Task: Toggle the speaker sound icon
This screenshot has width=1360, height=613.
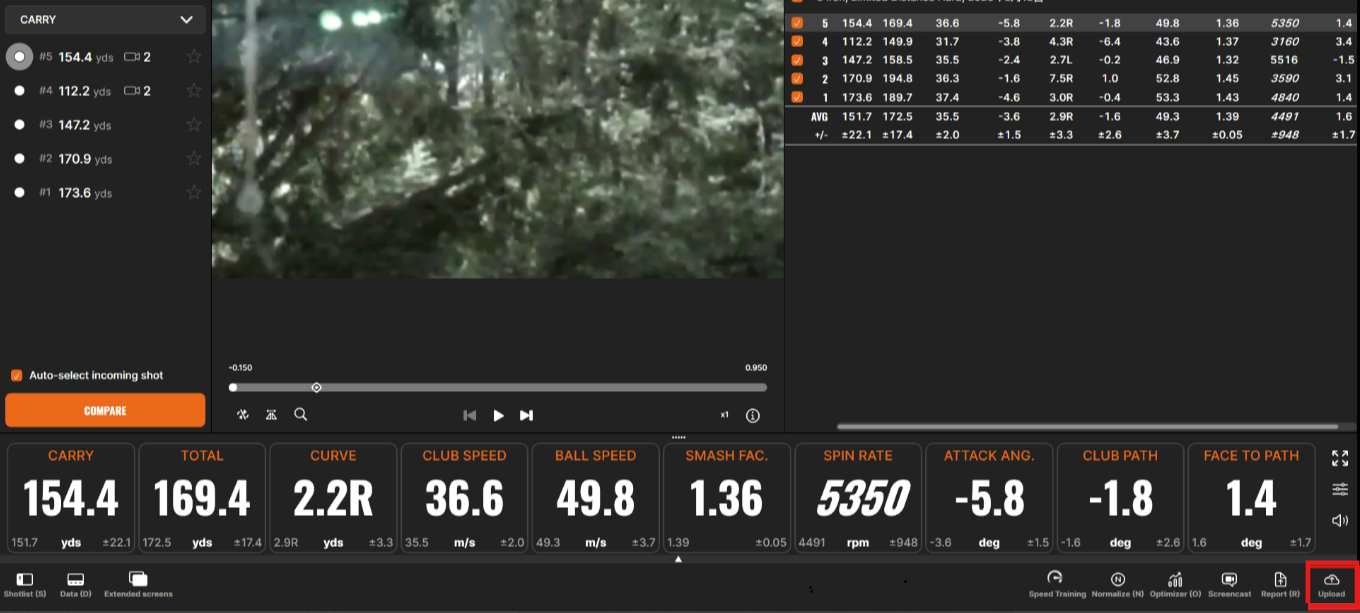Action: tap(1340, 520)
